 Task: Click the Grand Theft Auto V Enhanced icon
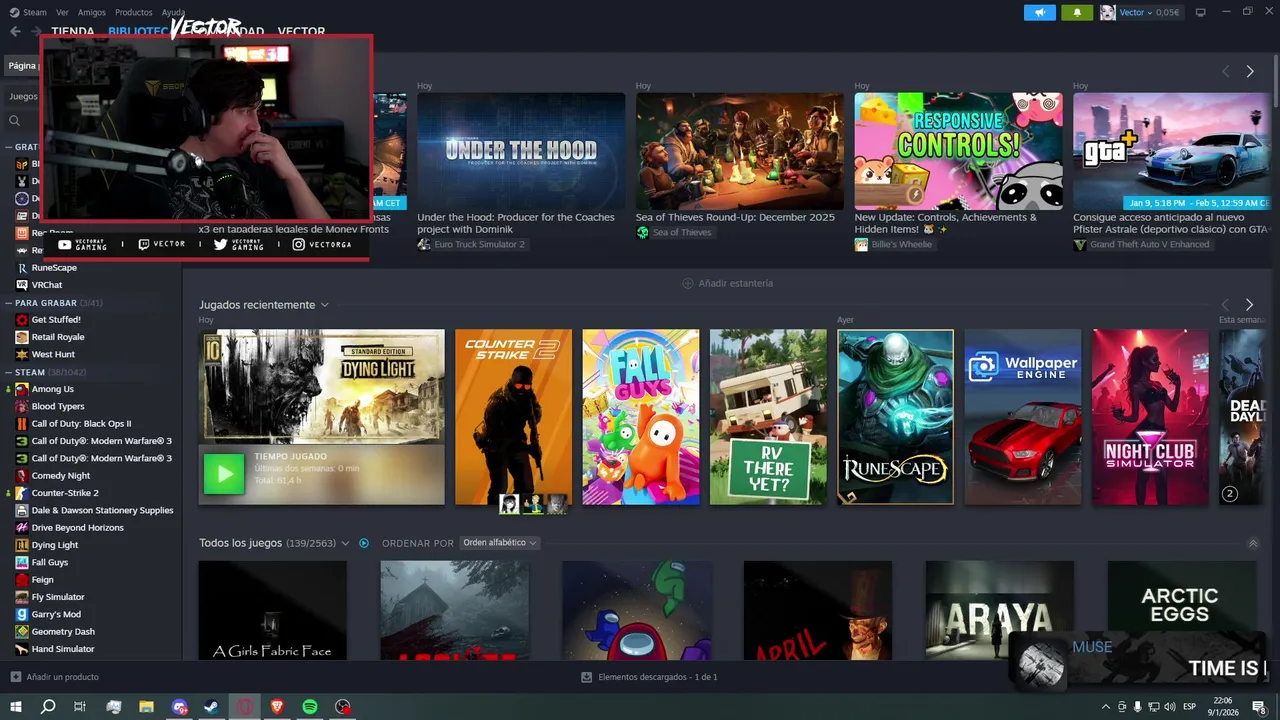(1080, 244)
